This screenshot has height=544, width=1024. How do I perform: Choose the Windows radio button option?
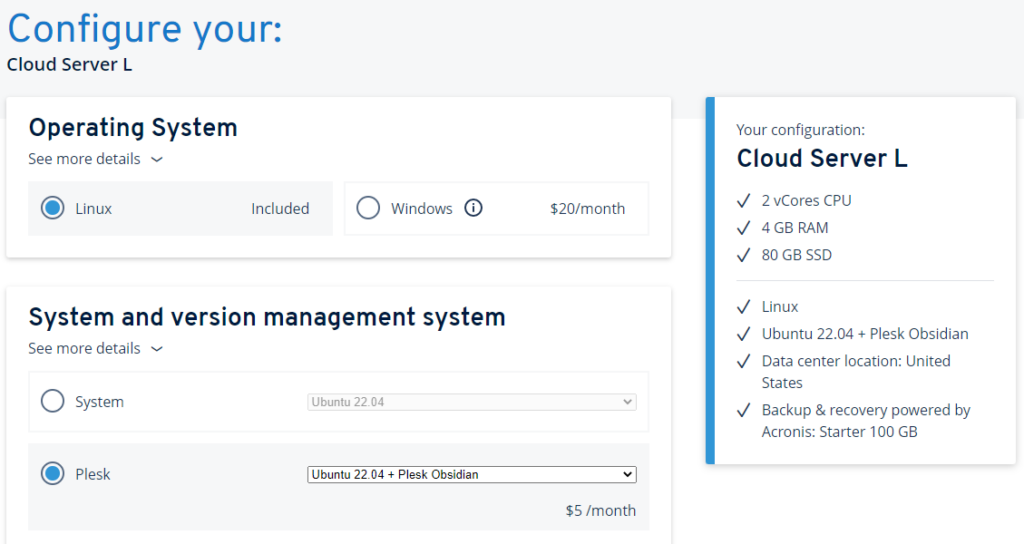click(x=368, y=208)
